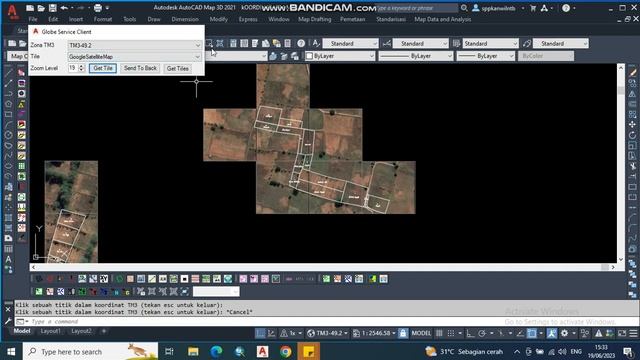Open the 1:2546.58 scale dropdown
The image size is (640, 360).
pyautogui.click(x=374, y=333)
